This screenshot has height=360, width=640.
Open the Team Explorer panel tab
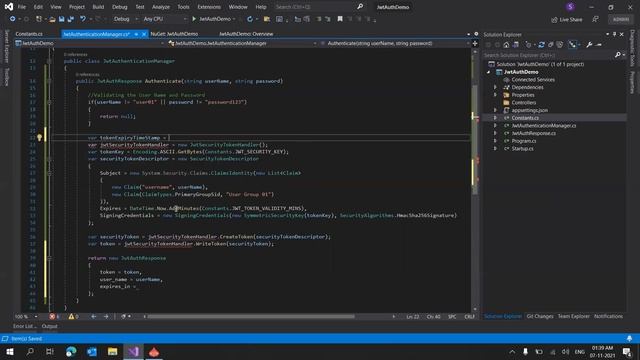pyautogui.click(x=573, y=316)
